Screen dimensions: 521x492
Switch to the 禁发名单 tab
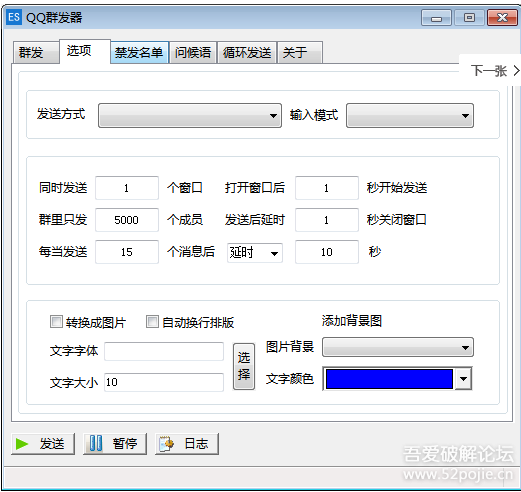pos(139,53)
